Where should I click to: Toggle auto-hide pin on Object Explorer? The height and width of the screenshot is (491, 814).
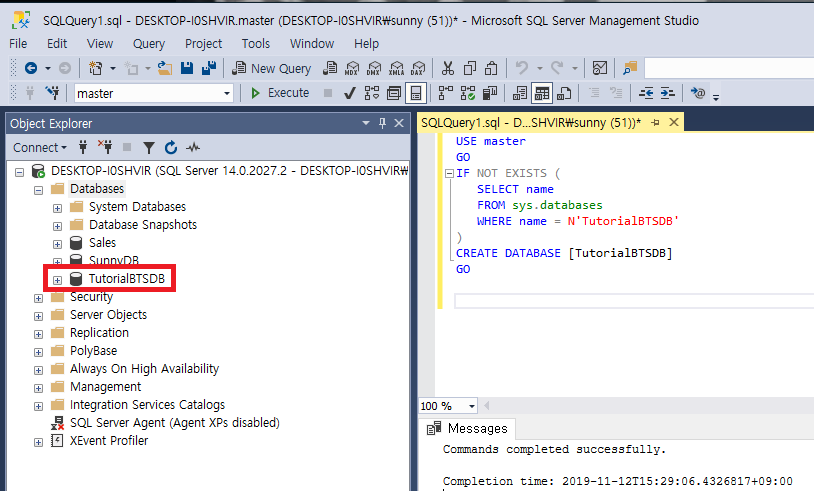383,123
